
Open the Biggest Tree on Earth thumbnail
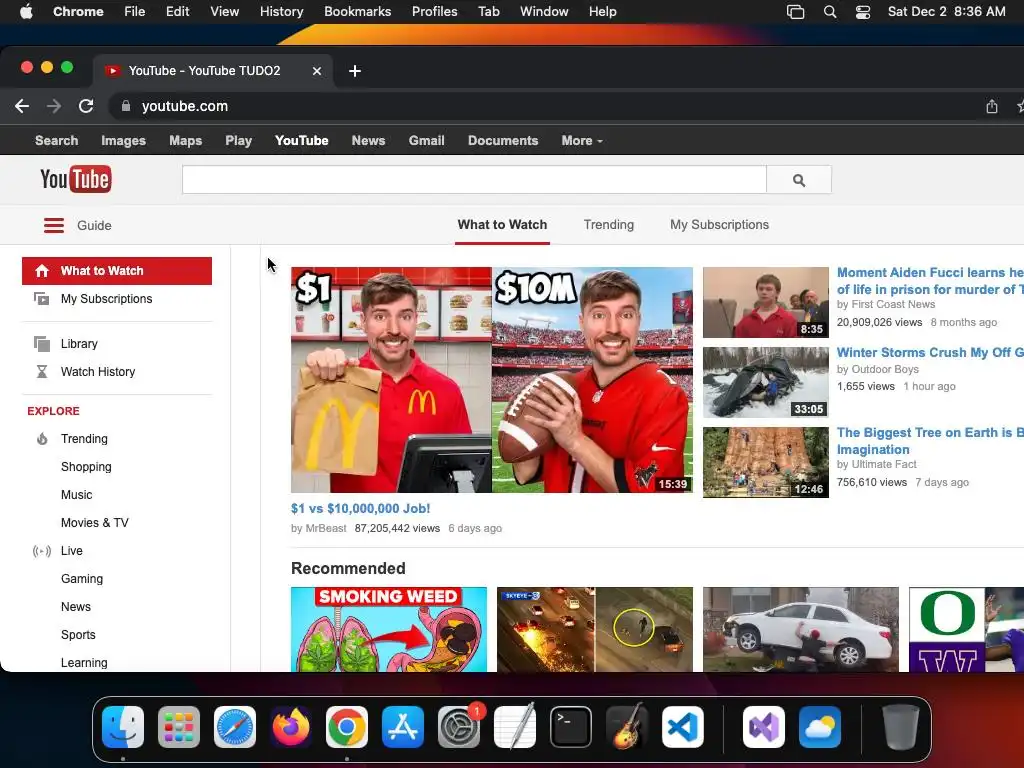pyautogui.click(x=765, y=462)
